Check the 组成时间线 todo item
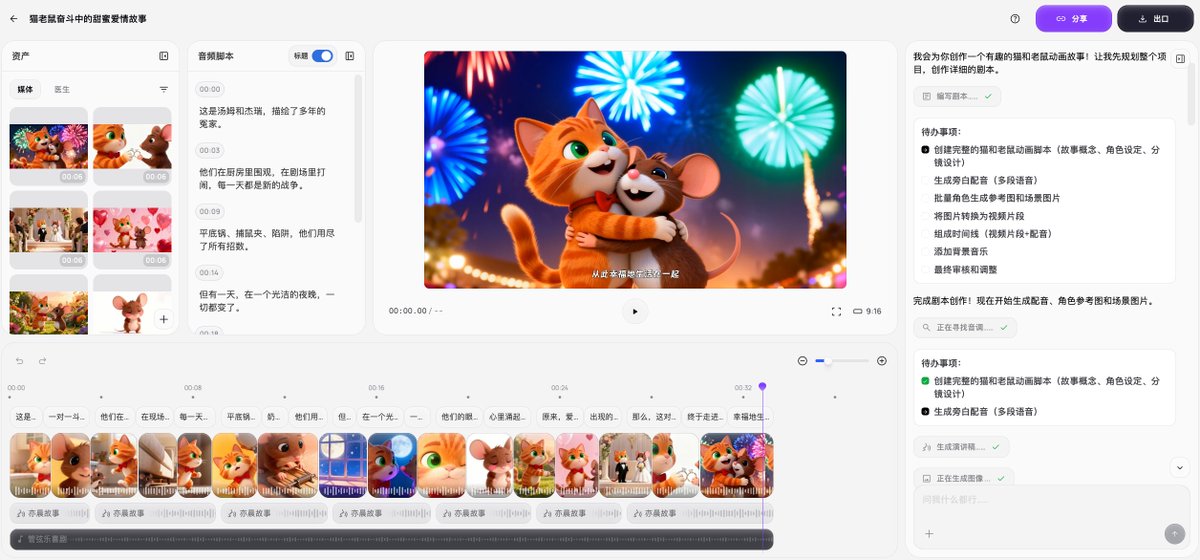 [925, 233]
